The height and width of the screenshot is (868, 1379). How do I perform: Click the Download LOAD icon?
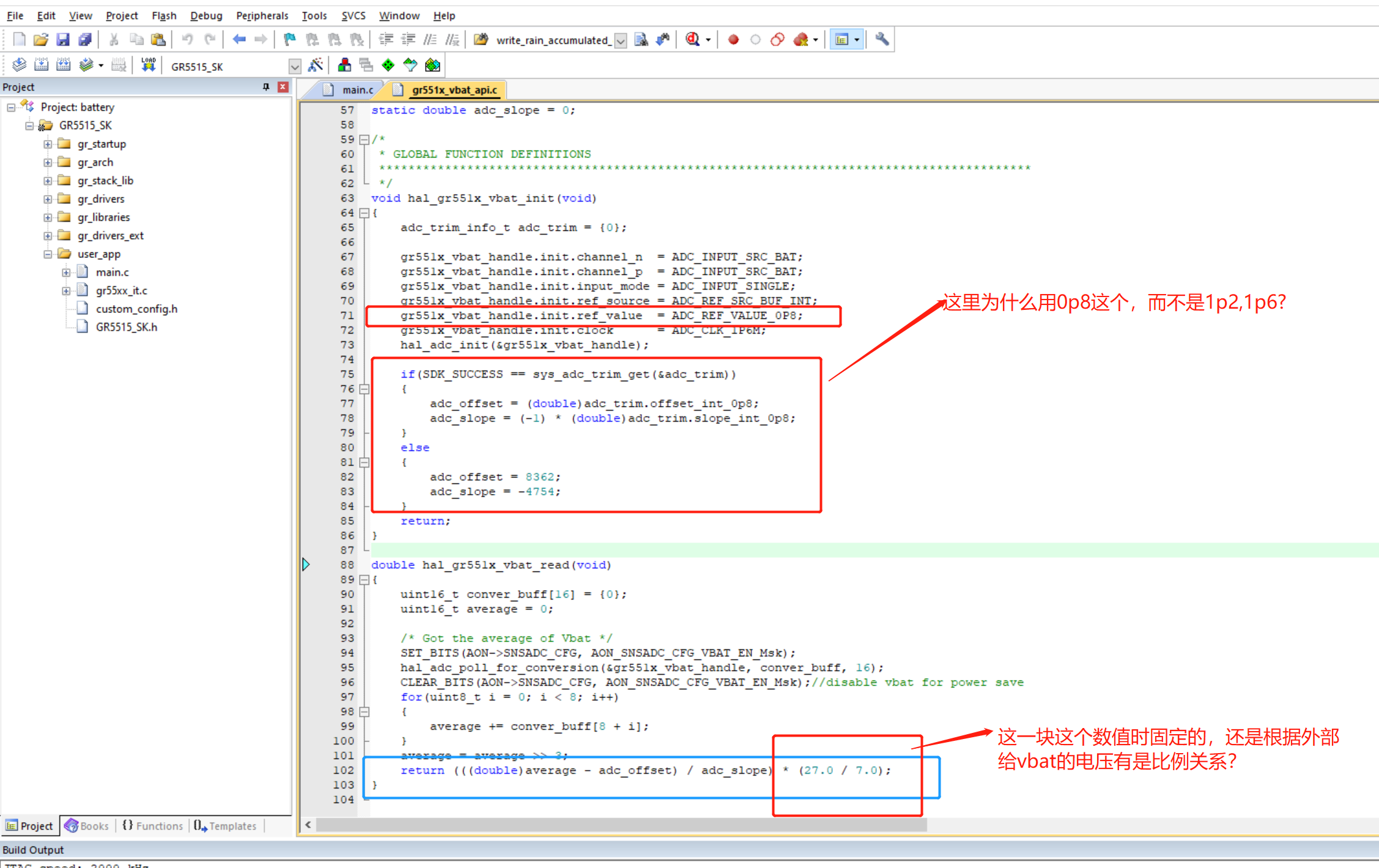point(149,65)
